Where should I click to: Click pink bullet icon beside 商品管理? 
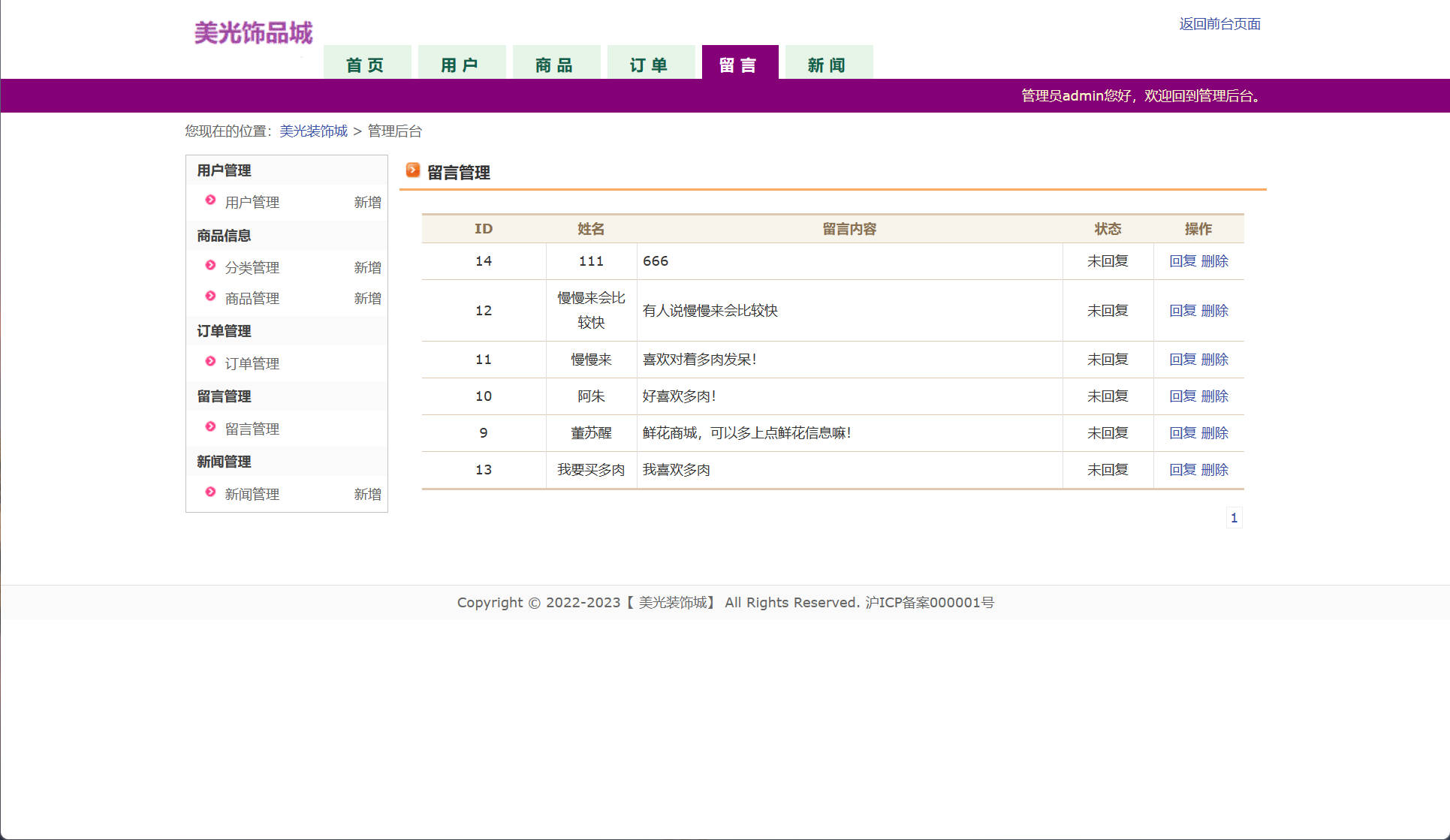point(210,297)
